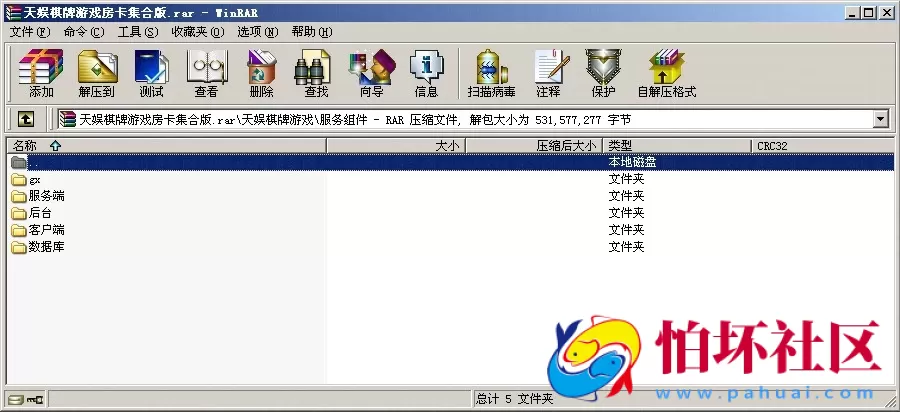The height and width of the screenshot is (412, 900).
Task: Click the archive path address field
Action: (465, 119)
